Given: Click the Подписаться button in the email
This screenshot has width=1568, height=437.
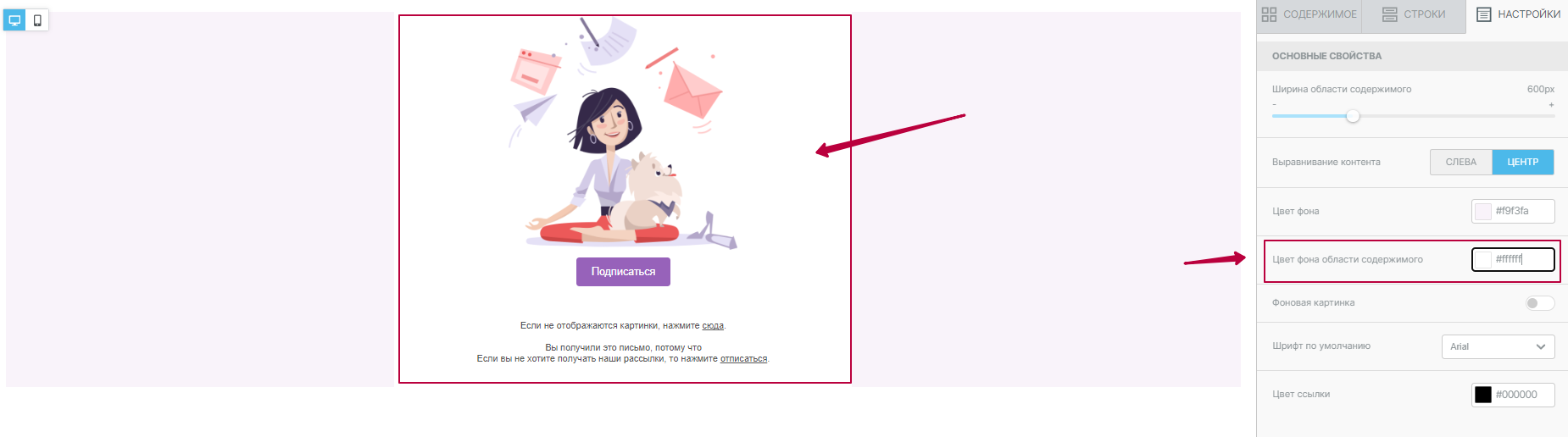Looking at the screenshot, I should pos(623,272).
